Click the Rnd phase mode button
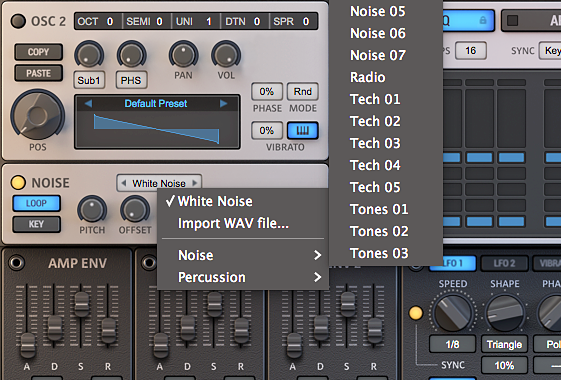The image size is (561, 380). [x=303, y=92]
